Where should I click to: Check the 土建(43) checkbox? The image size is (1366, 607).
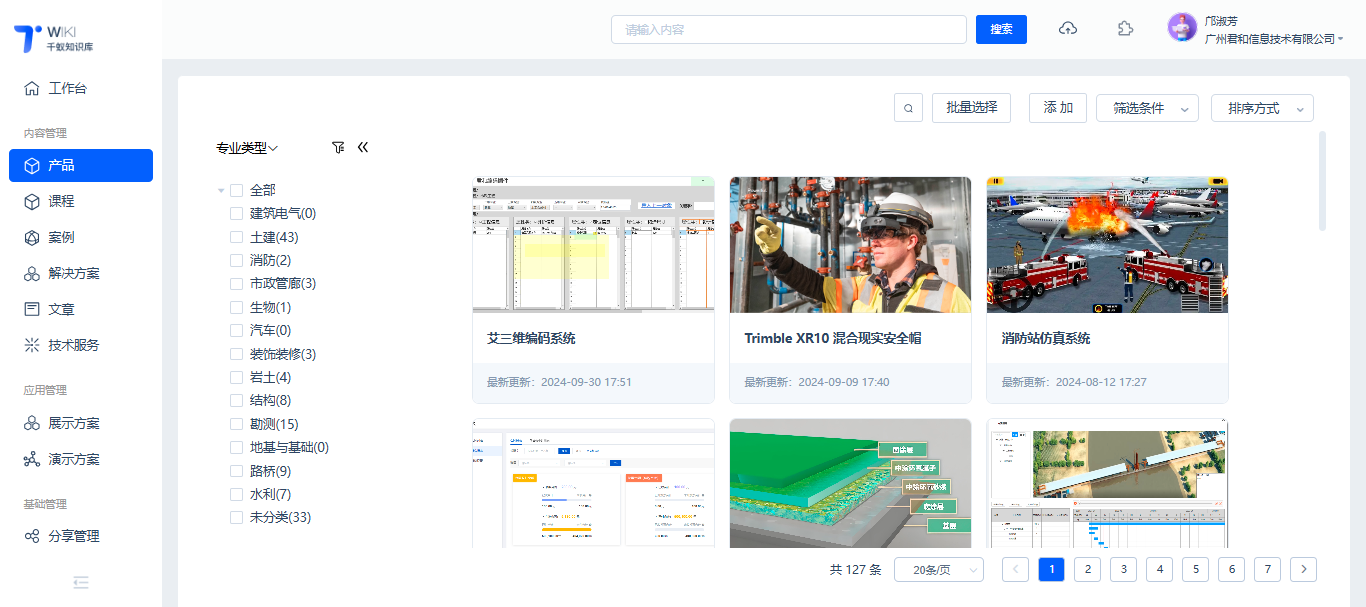pos(237,237)
